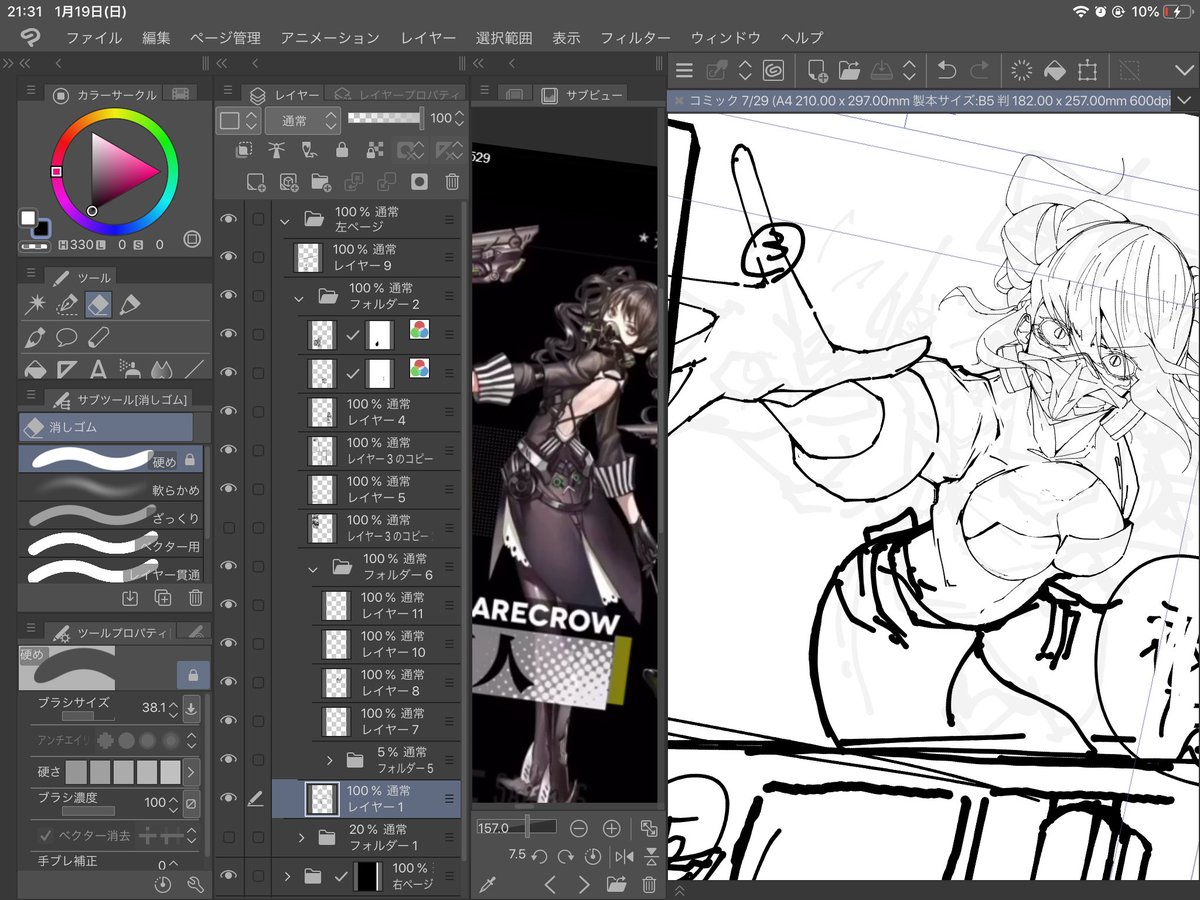Viewport: 1200px width, 900px height.
Task: Toggle visibility of レイヤー 1
Action: tap(229, 798)
